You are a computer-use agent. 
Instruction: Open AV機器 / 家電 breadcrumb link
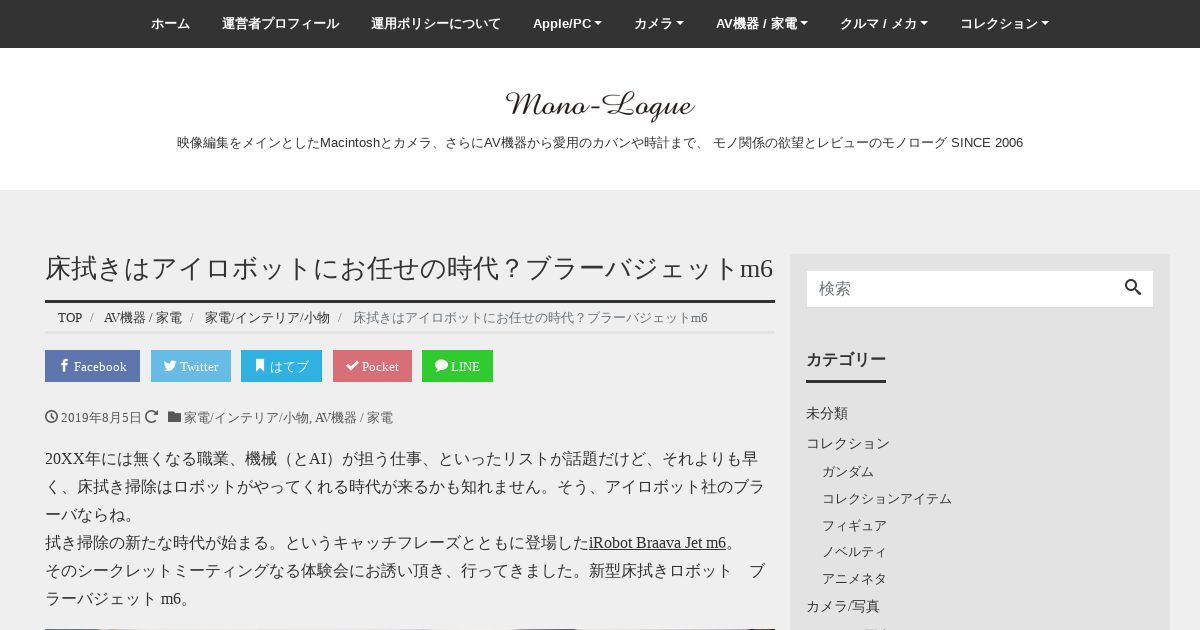143,318
